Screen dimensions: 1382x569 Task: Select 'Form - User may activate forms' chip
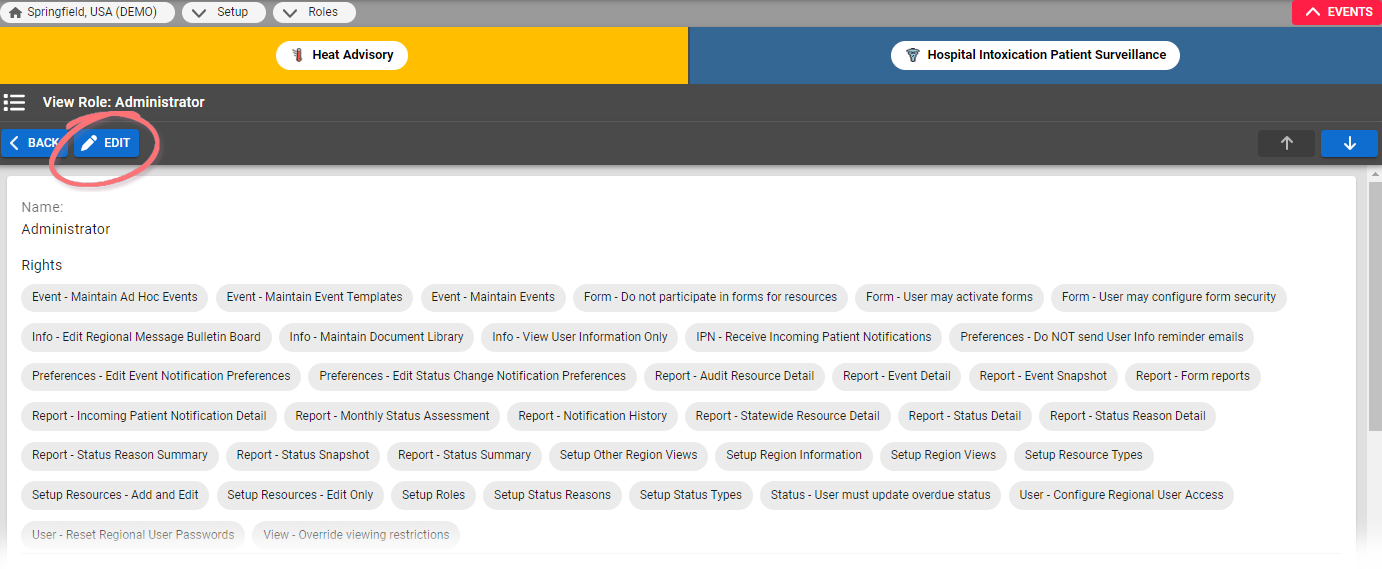(949, 297)
